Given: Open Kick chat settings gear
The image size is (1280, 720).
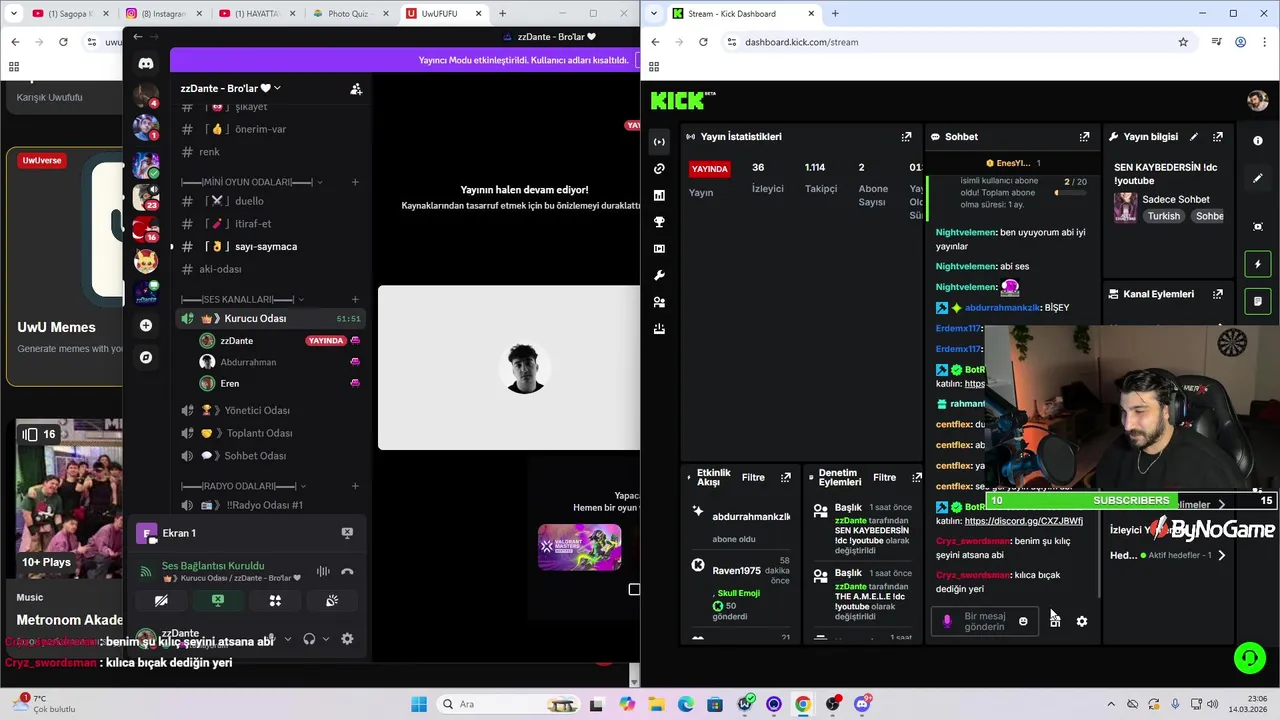Looking at the screenshot, I should 1081,621.
